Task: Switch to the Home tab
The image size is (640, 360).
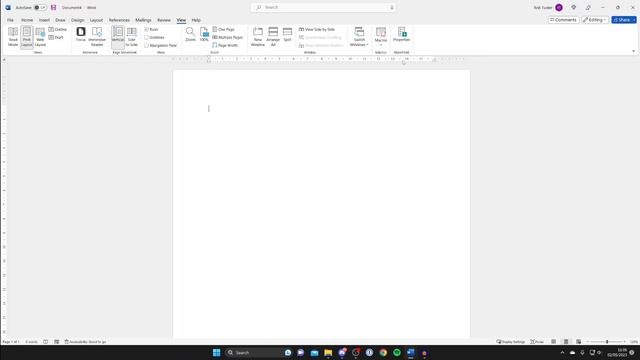Action: pyautogui.click(x=27, y=20)
